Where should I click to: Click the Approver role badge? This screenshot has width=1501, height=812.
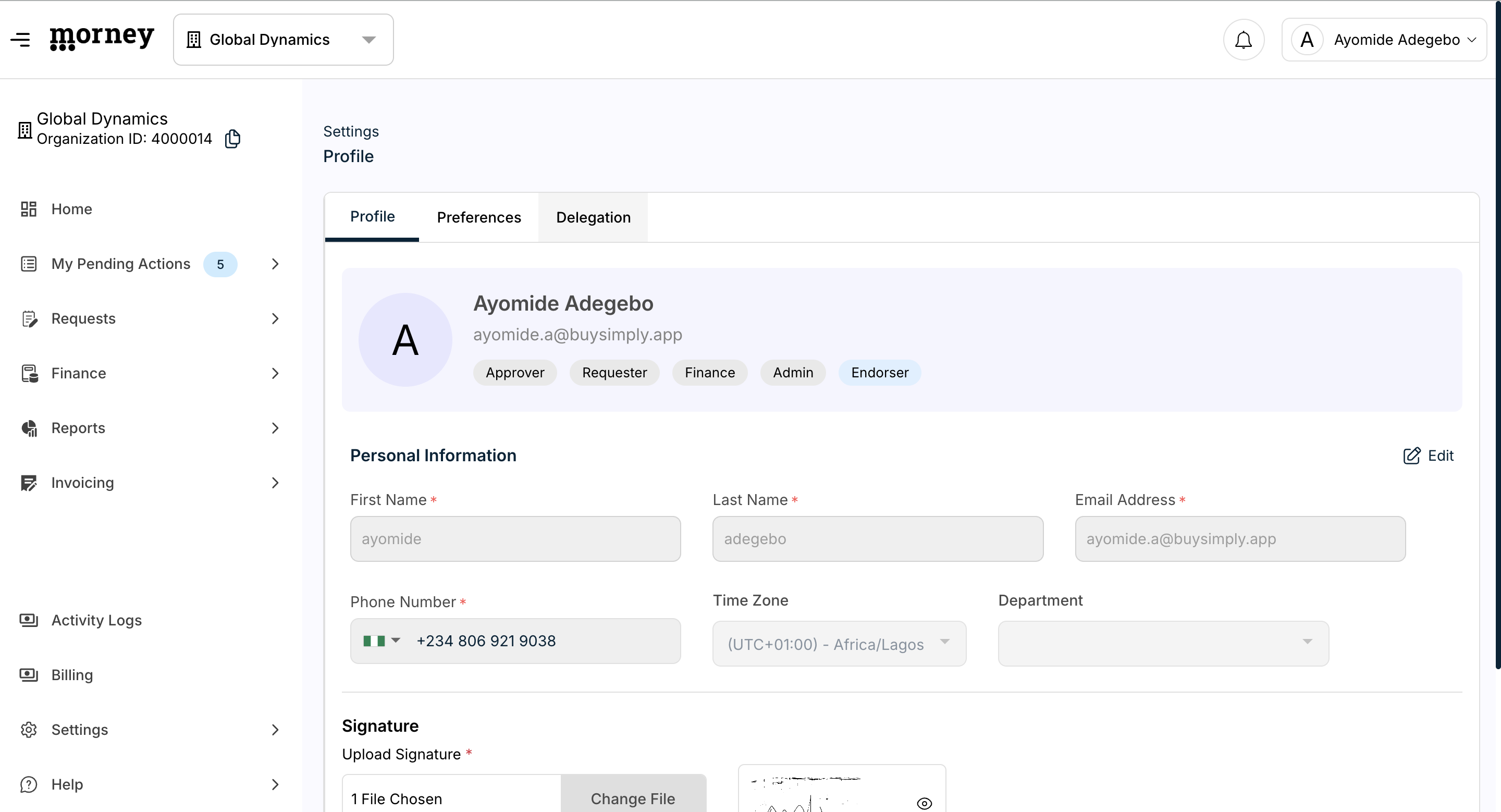coord(515,373)
